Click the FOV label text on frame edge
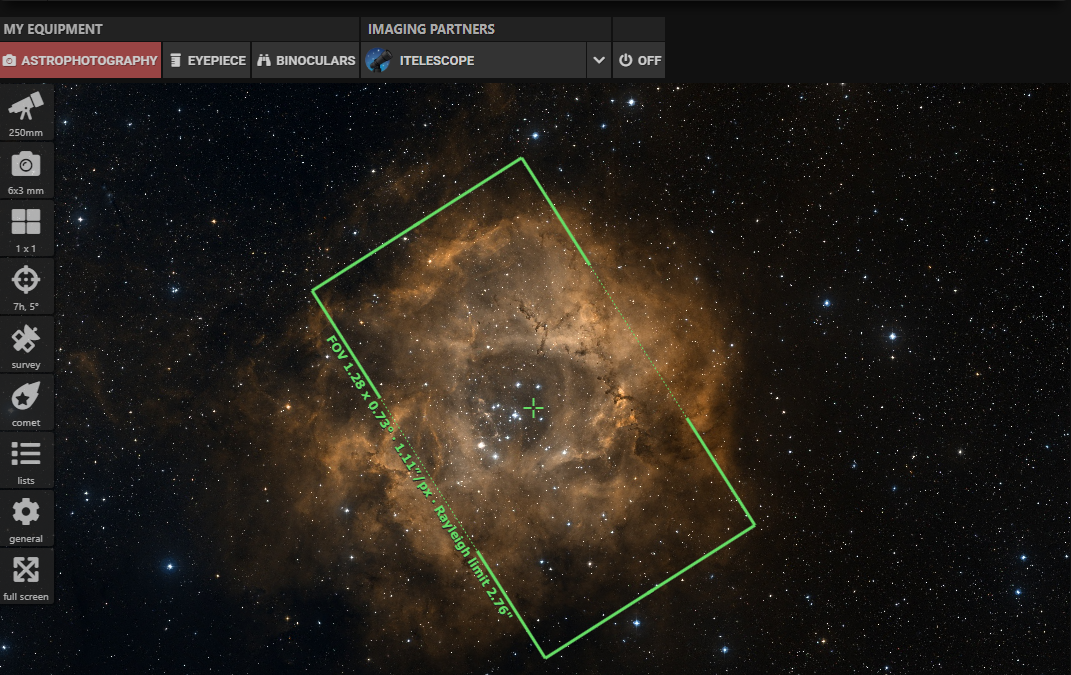This screenshot has height=675, width=1071. click(x=418, y=476)
